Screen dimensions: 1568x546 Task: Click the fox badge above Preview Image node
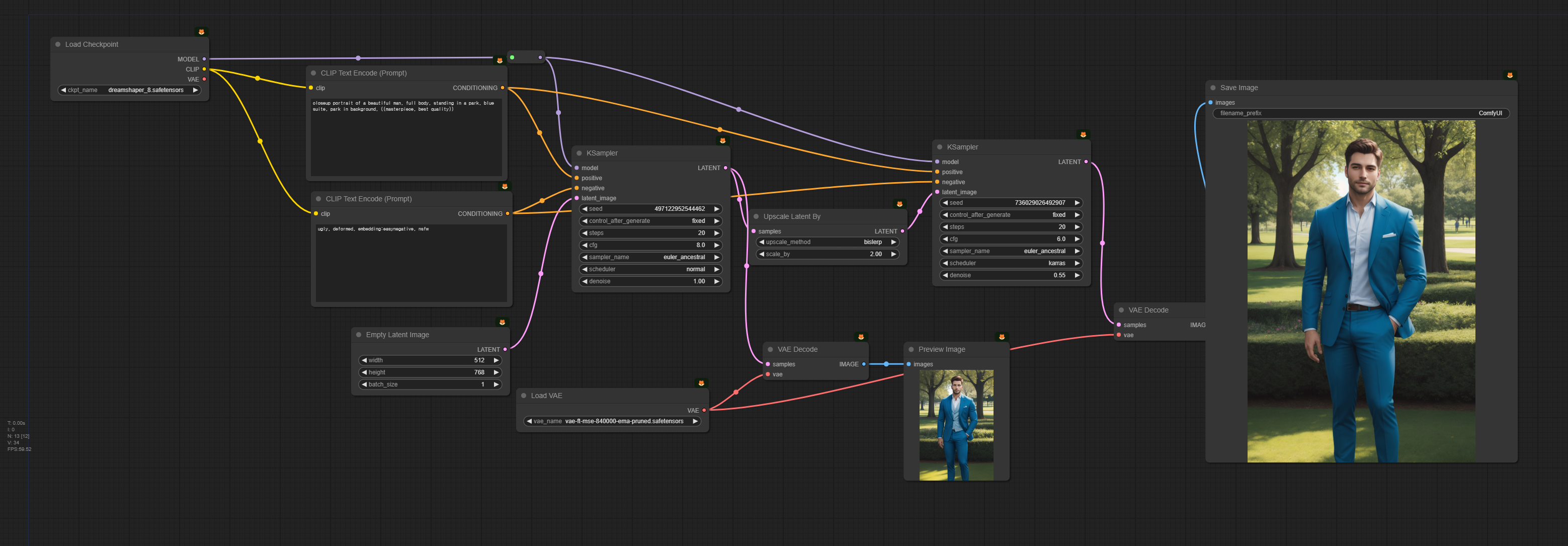point(1001,337)
